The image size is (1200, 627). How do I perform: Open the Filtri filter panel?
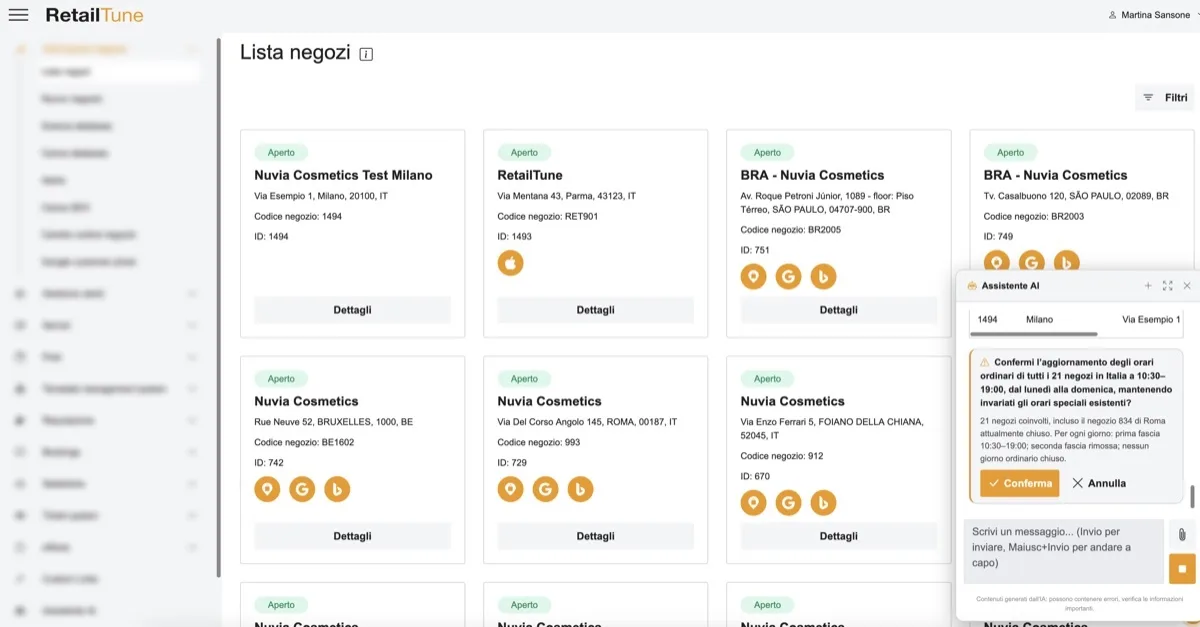click(x=1165, y=98)
